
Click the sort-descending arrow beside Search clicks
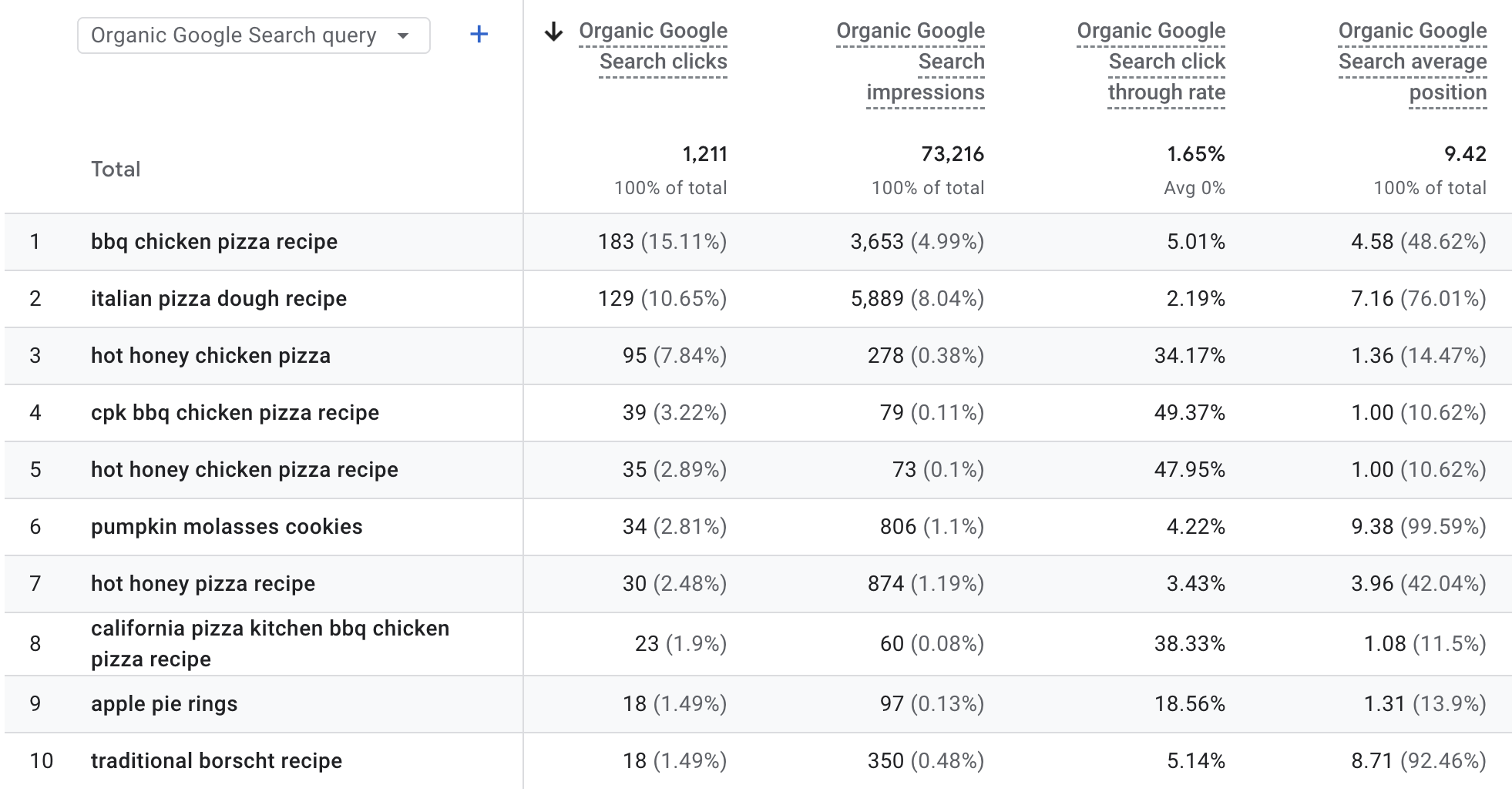tap(553, 32)
